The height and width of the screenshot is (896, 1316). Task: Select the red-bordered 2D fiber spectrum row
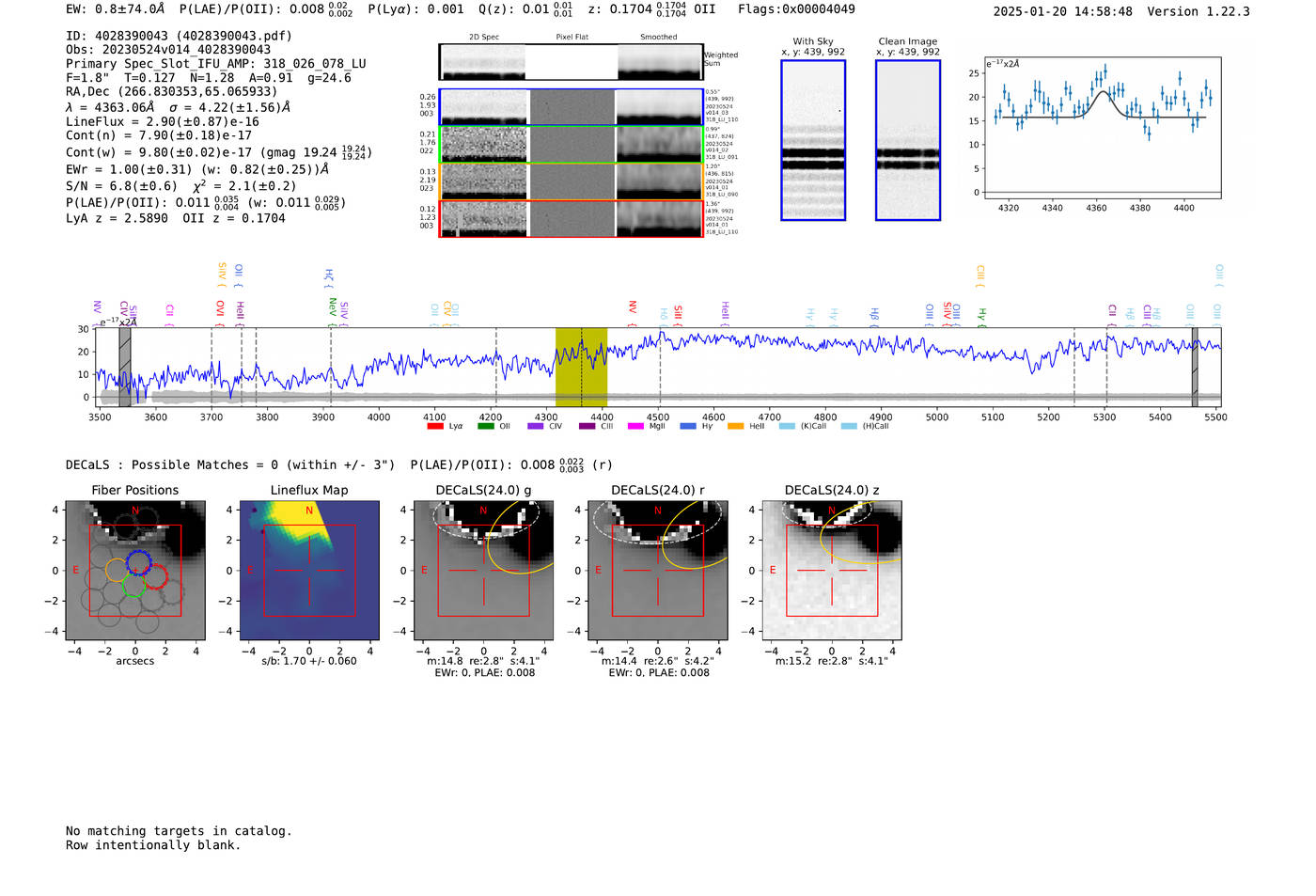[x=571, y=218]
